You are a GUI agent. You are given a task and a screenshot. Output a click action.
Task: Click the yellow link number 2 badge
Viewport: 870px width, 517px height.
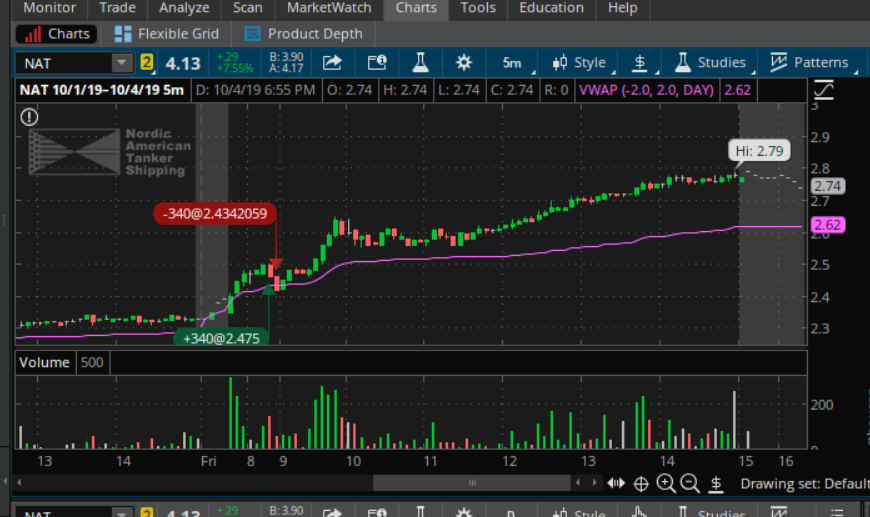tap(146, 62)
